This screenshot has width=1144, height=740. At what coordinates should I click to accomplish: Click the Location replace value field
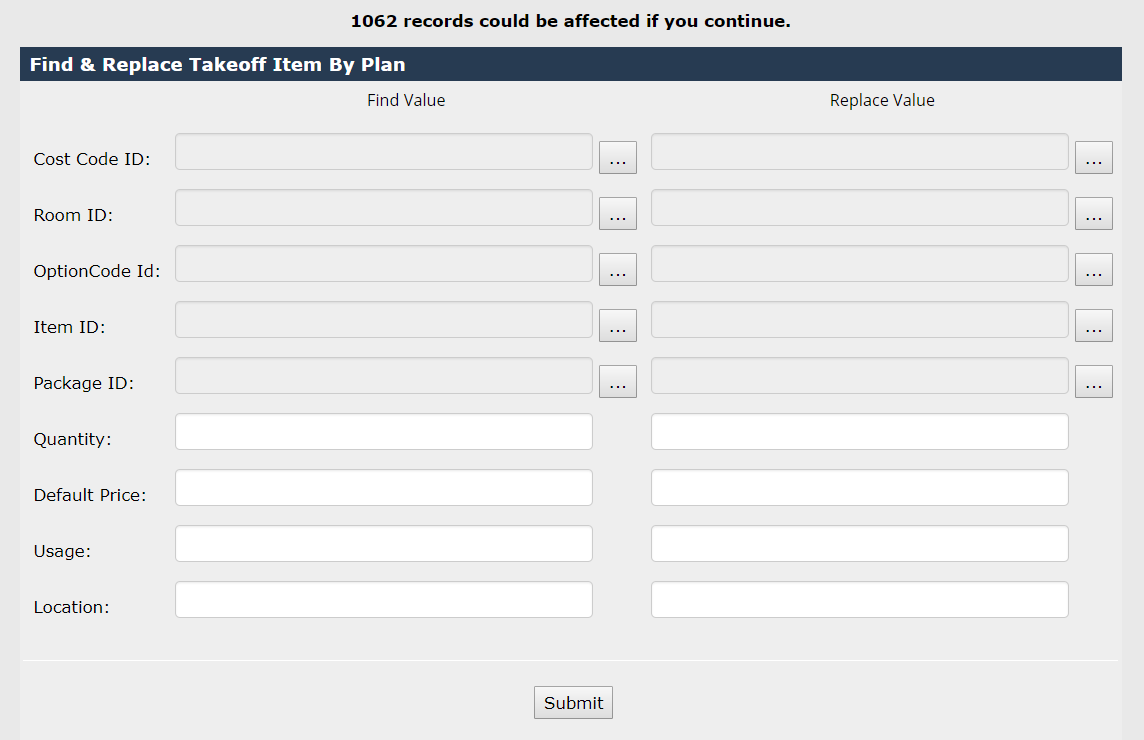click(859, 600)
